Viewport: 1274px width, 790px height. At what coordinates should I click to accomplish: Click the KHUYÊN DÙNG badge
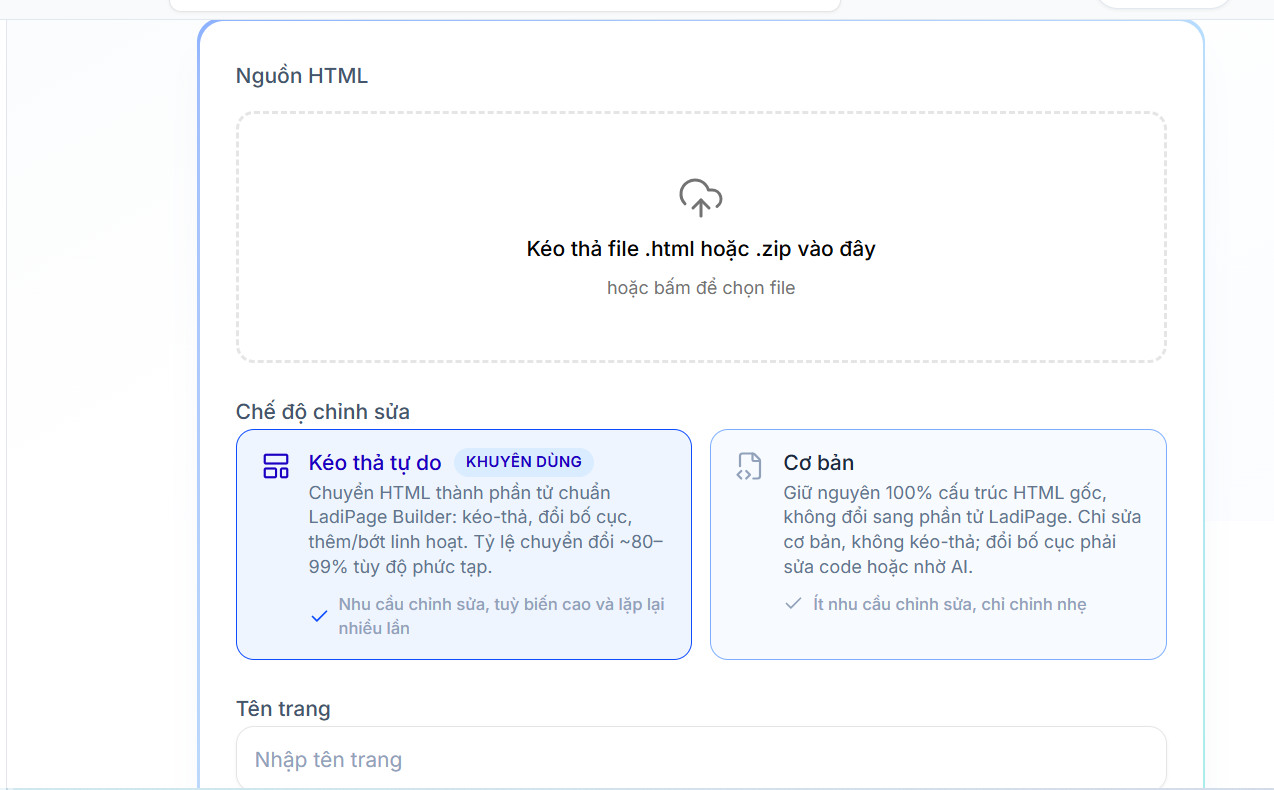(x=524, y=462)
